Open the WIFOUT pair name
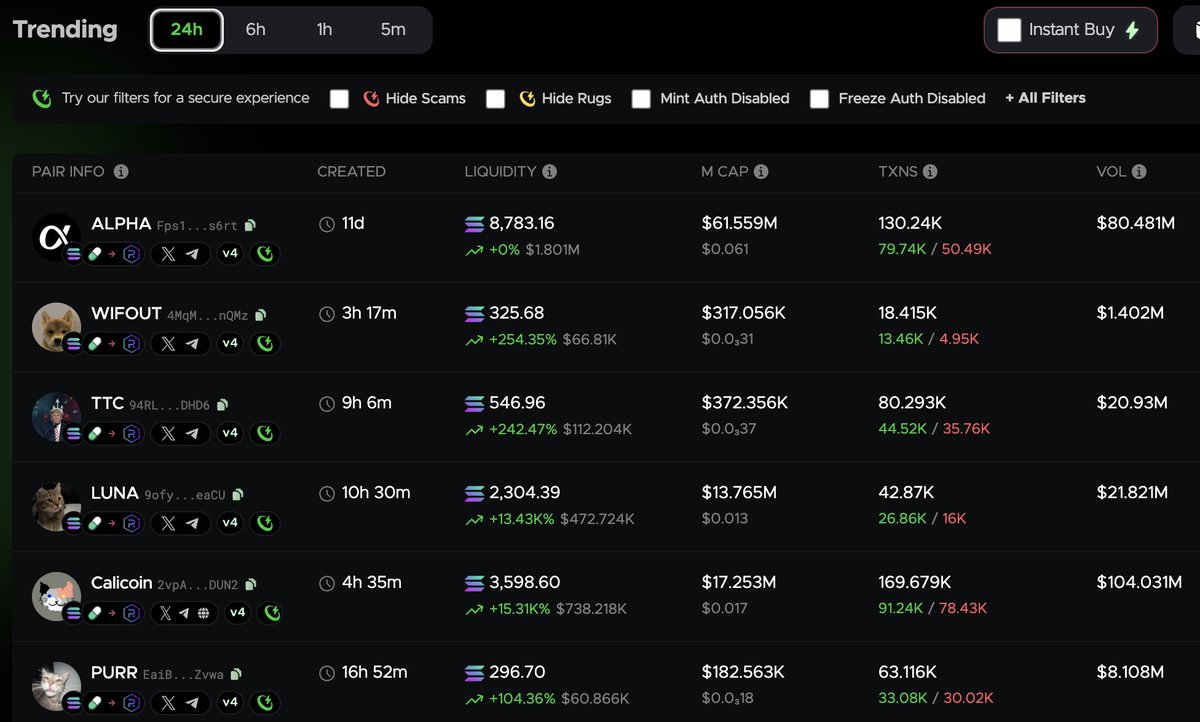The image size is (1200, 722). click(x=126, y=314)
